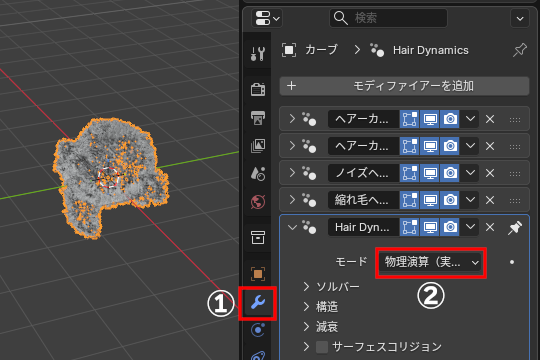Open the View Layer properties tab
This screenshot has width=540, height=360.
click(x=258, y=146)
